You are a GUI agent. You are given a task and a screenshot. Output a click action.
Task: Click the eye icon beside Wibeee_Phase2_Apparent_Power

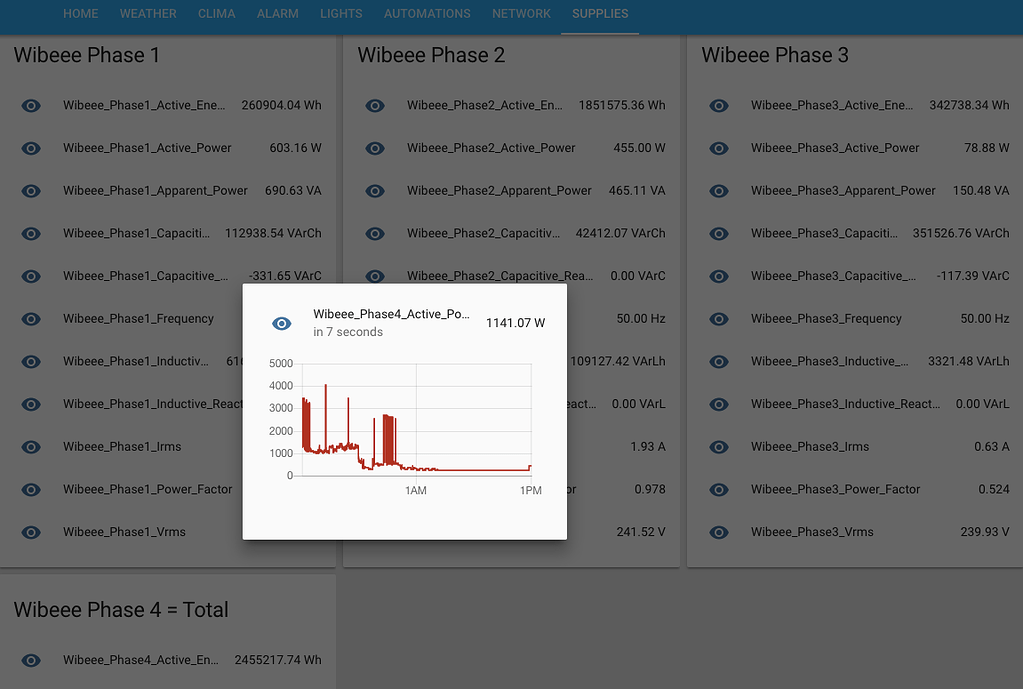[x=374, y=190]
